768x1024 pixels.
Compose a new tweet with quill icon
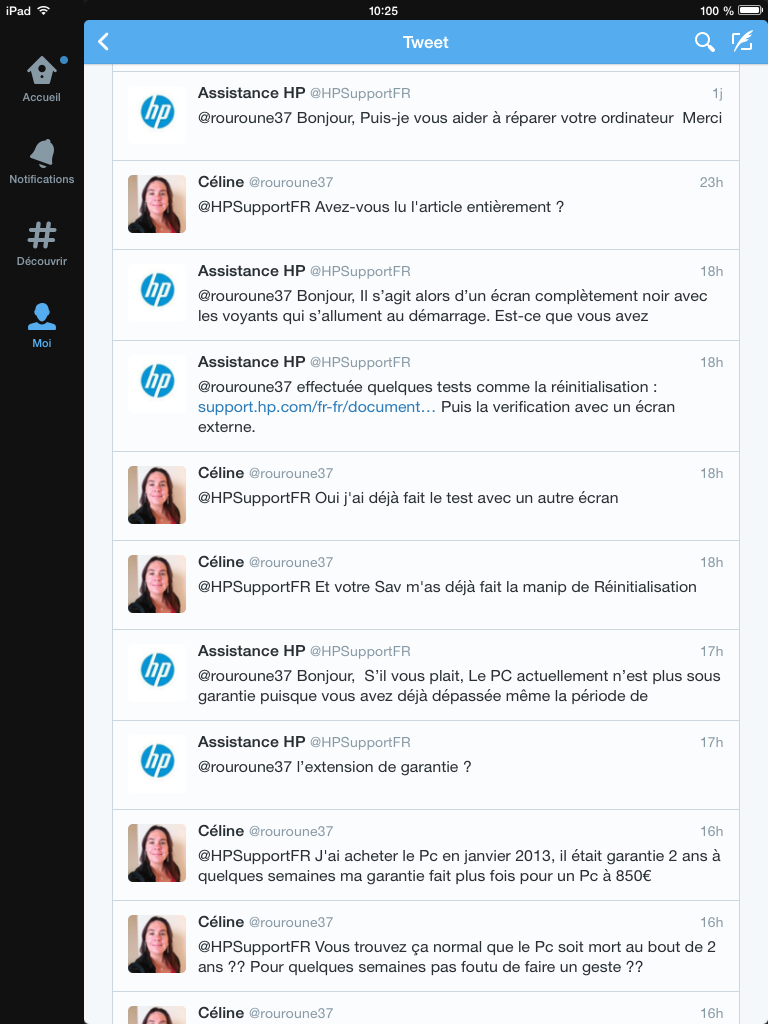click(742, 42)
